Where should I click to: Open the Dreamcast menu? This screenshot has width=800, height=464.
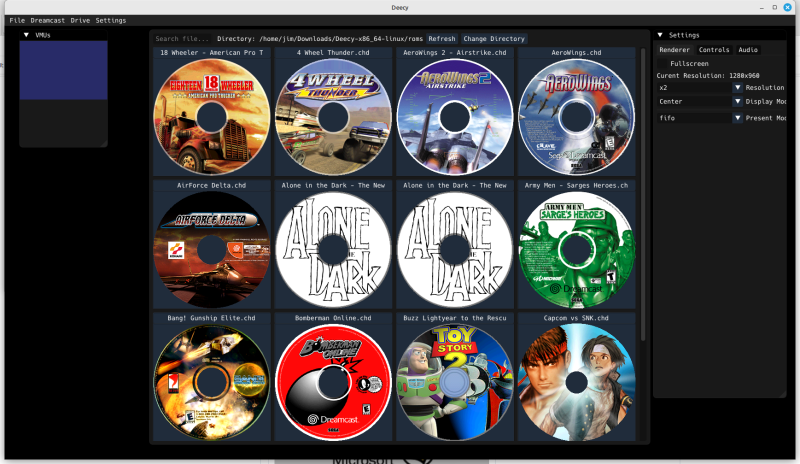(x=47, y=20)
